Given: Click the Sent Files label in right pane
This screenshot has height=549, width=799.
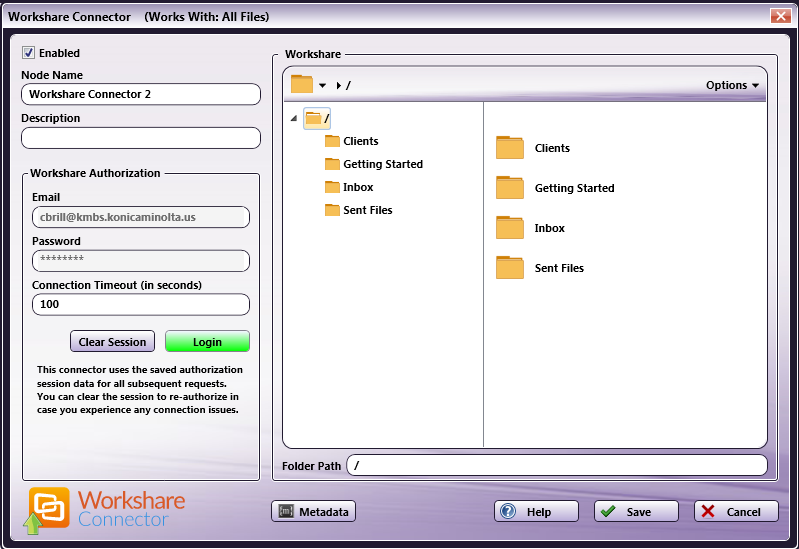Looking at the screenshot, I should point(560,268).
